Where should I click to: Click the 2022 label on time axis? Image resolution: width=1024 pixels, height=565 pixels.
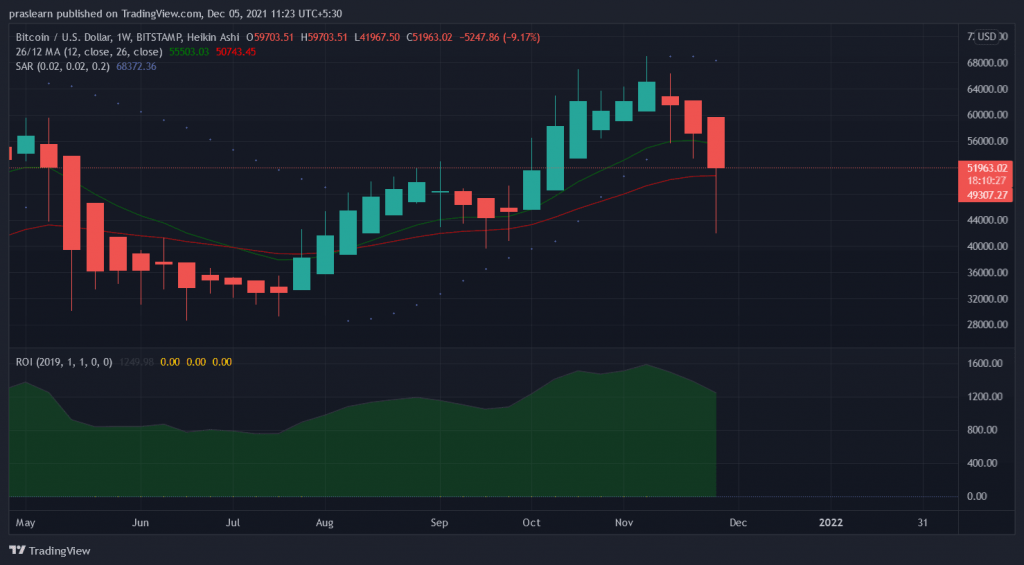click(x=831, y=522)
